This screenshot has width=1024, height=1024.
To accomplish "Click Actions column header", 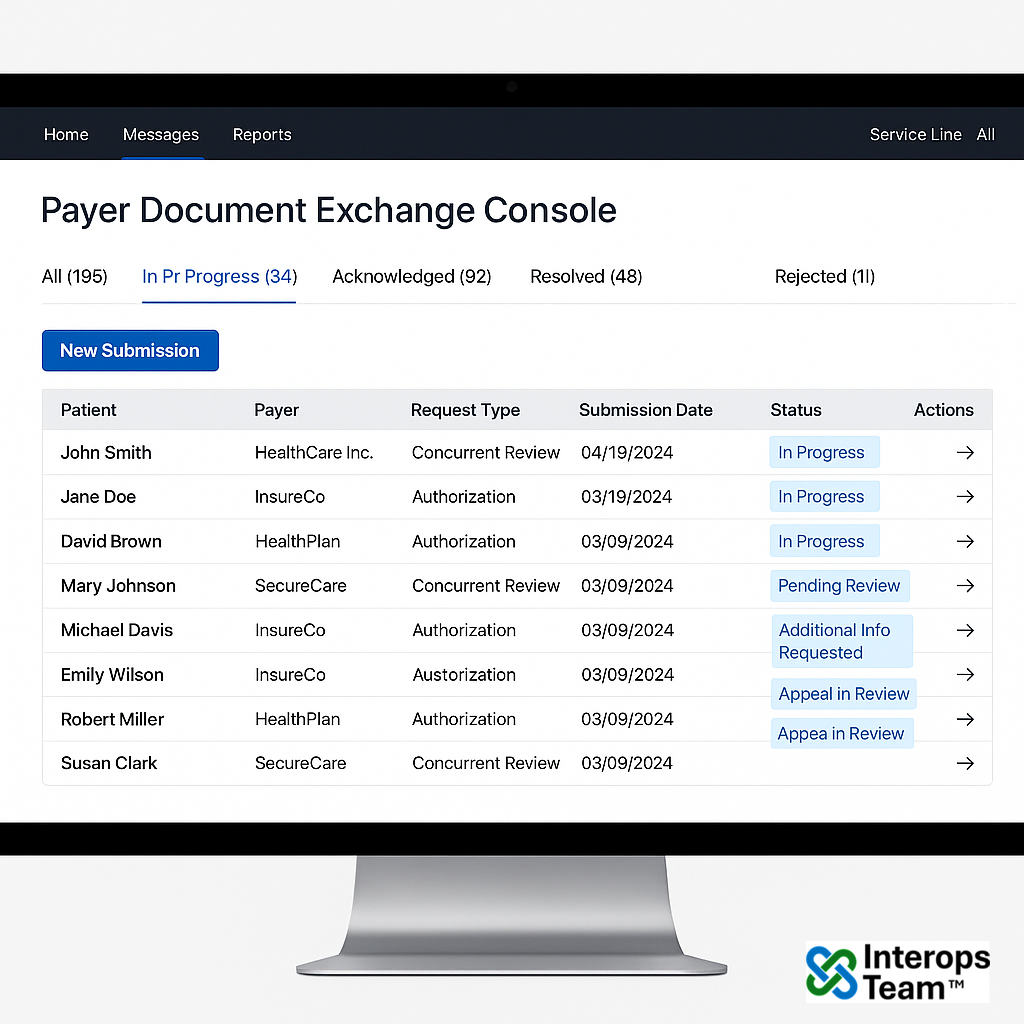I will (943, 410).
